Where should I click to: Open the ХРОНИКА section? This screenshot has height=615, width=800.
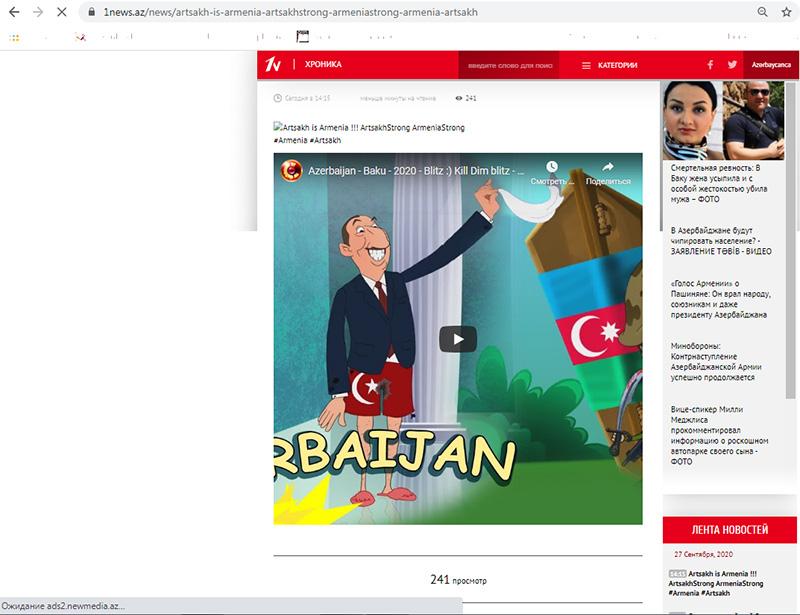323,65
